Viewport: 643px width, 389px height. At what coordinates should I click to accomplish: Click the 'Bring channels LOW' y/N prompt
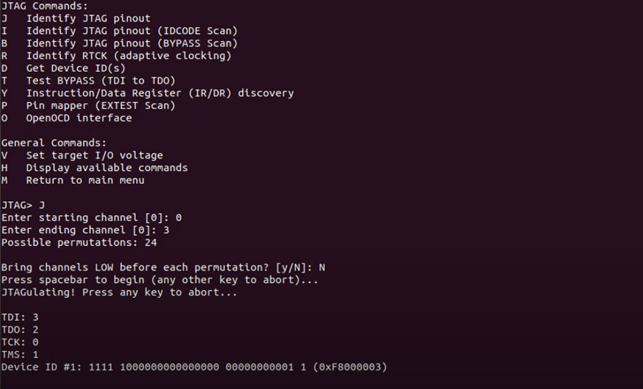163,267
